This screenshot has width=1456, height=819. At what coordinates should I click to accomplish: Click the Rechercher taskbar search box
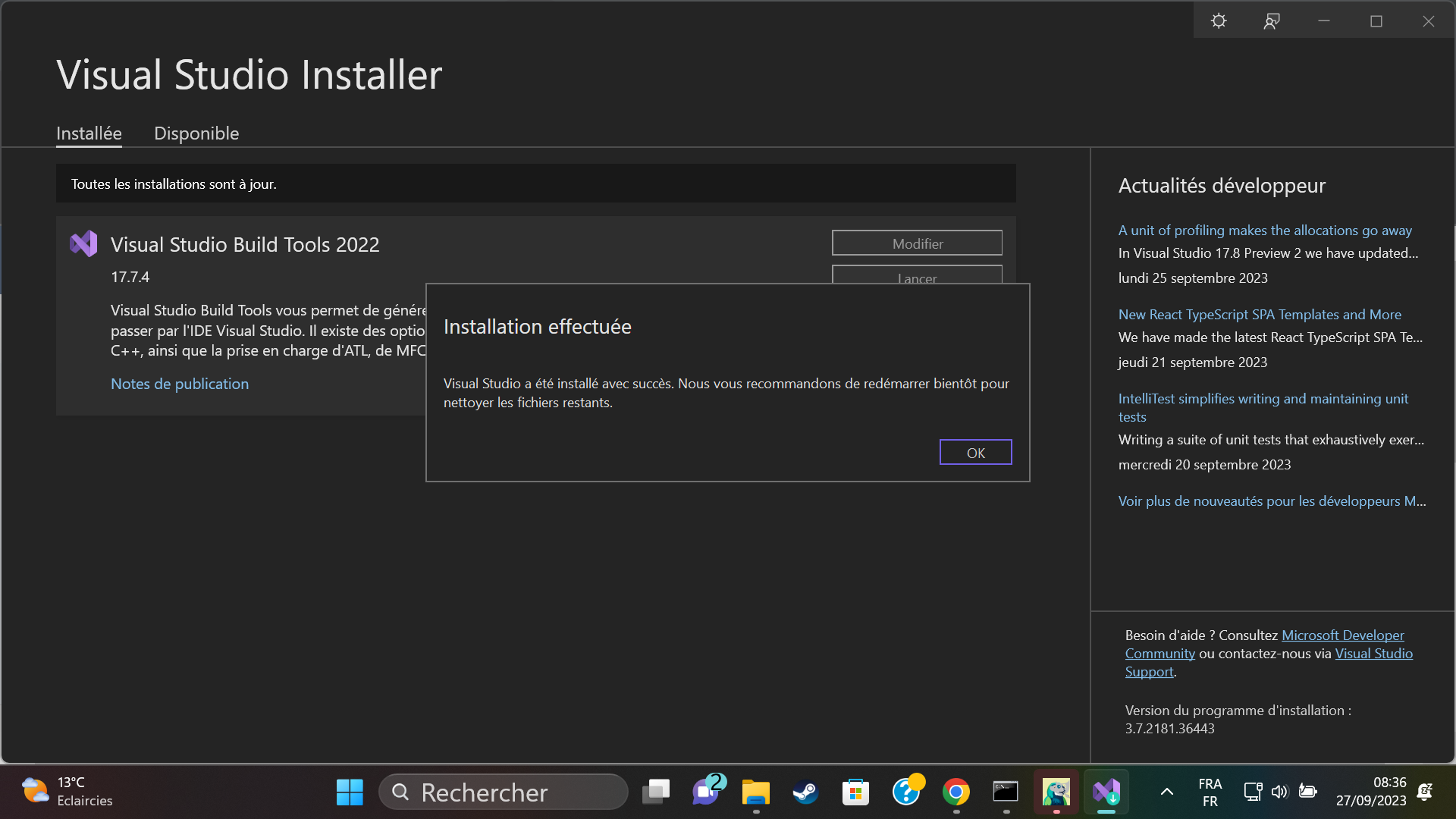coord(503,792)
